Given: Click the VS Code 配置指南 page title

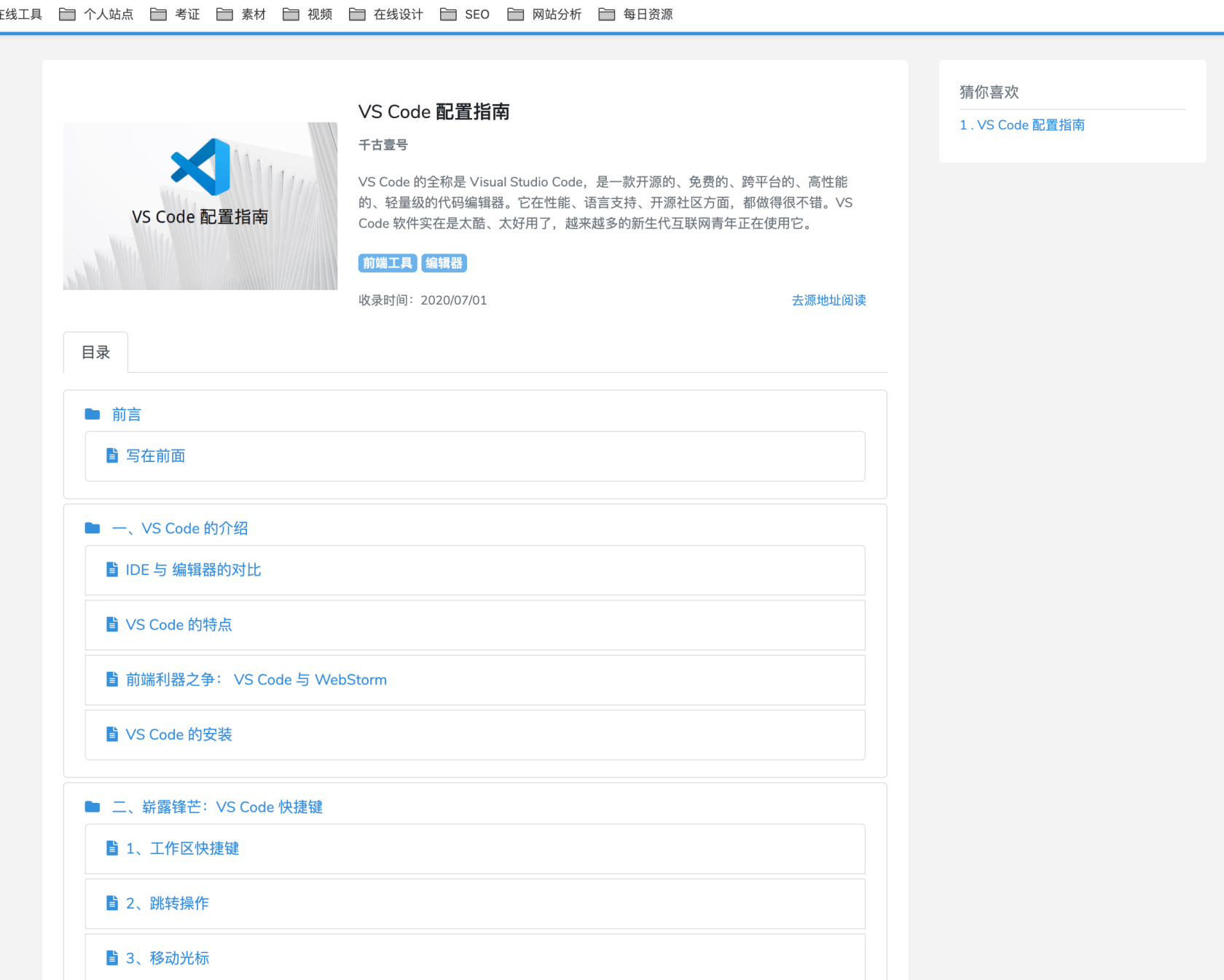Looking at the screenshot, I should pos(434,111).
